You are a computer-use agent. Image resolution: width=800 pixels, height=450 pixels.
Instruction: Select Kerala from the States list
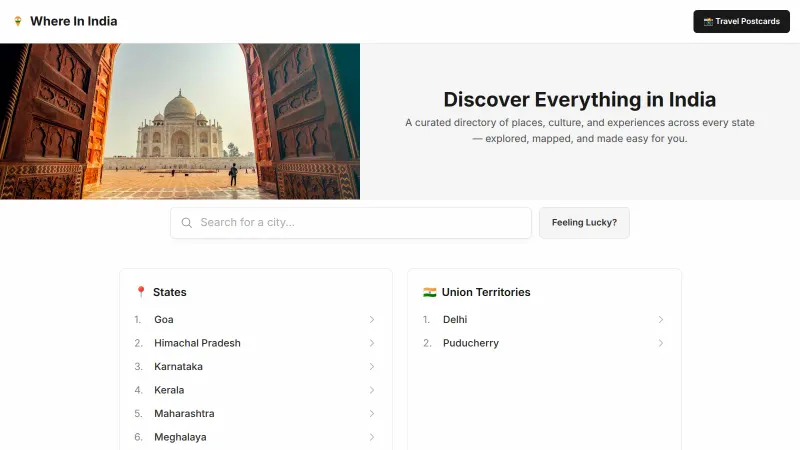(169, 390)
